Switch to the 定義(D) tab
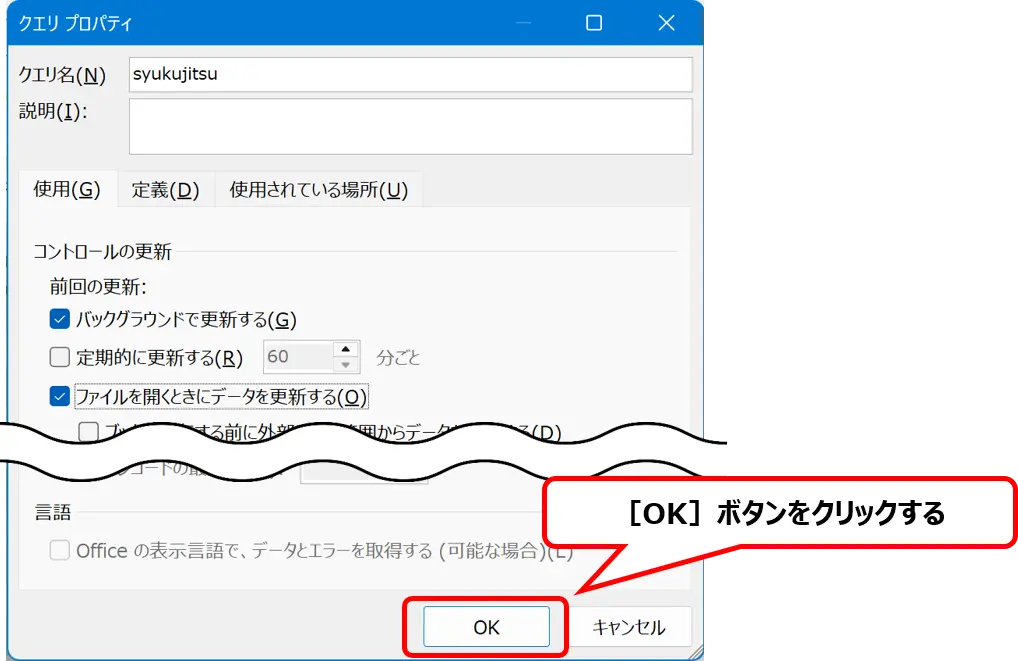 (166, 190)
